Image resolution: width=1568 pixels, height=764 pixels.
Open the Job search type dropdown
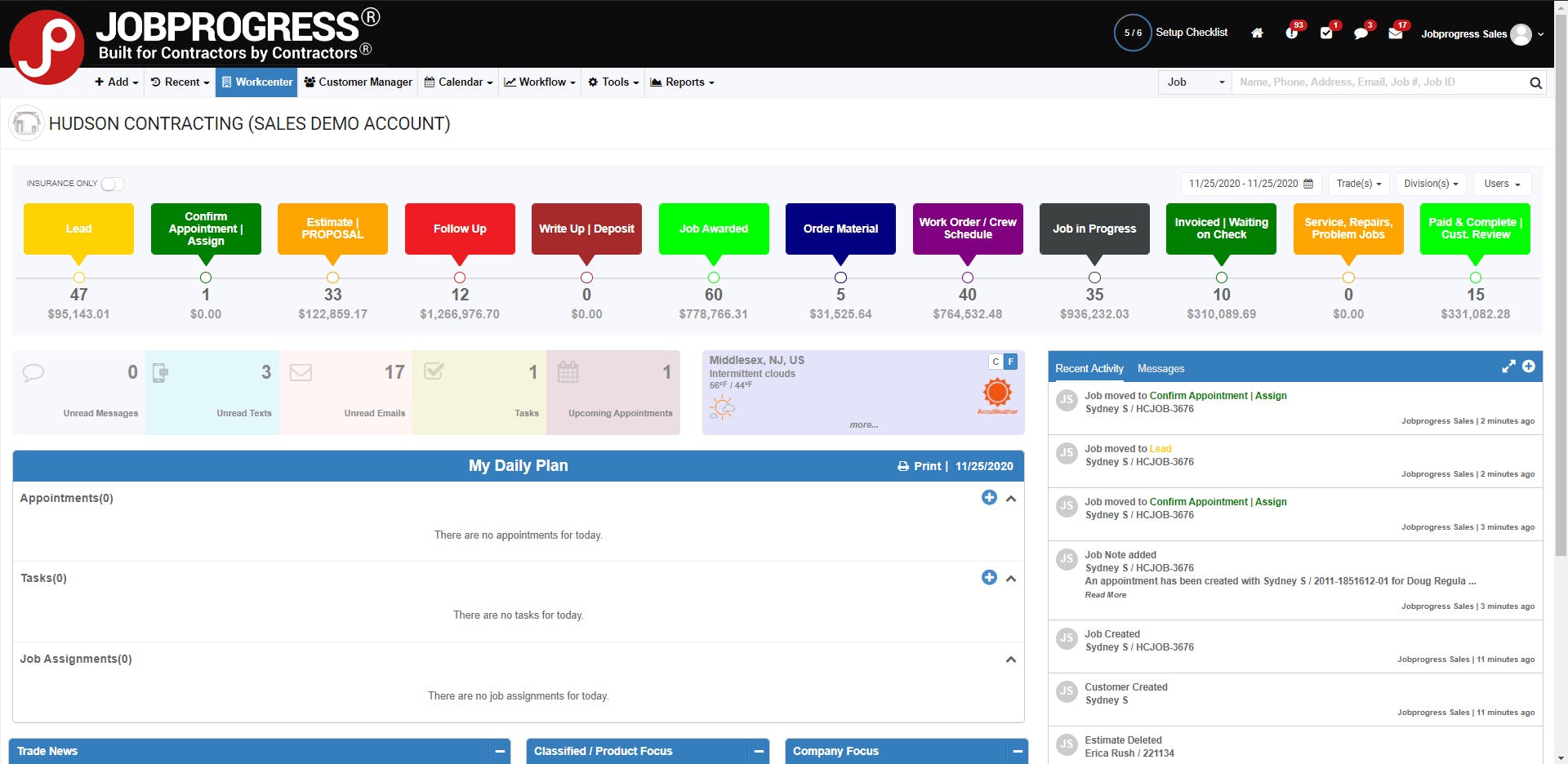pyautogui.click(x=1196, y=82)
